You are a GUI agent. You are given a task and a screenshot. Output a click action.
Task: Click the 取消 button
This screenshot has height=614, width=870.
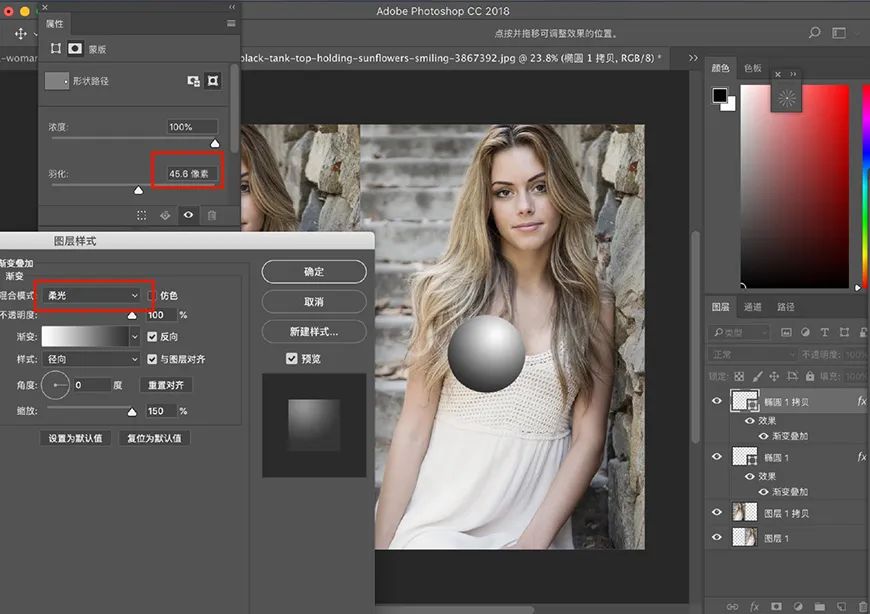point(314,302)
